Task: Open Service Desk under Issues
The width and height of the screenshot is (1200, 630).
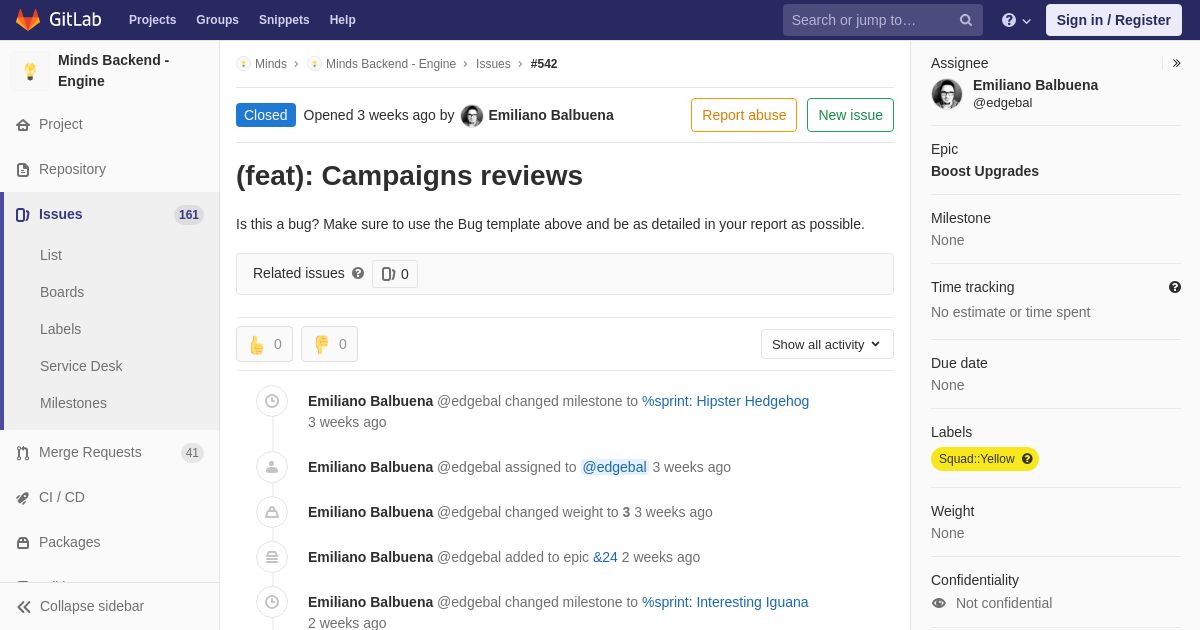Action: 81,366
